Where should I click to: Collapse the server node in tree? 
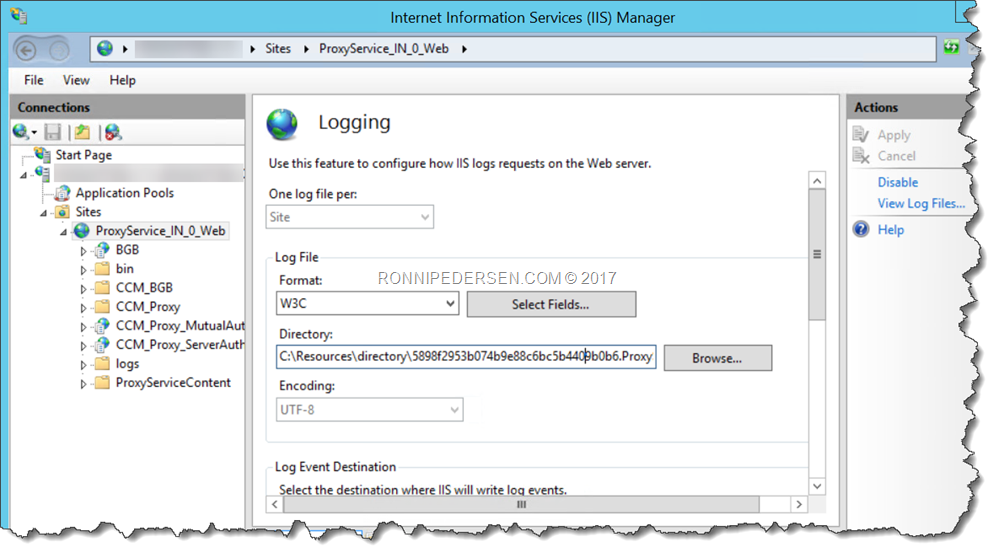coord(24,175)
